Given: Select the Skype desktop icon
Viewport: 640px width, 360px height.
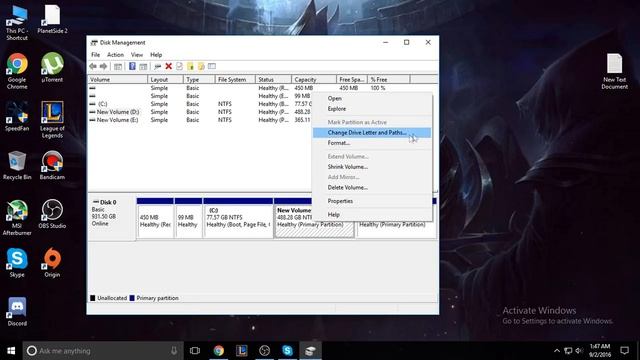Looking at the screenshot, I should coord(17,263).
